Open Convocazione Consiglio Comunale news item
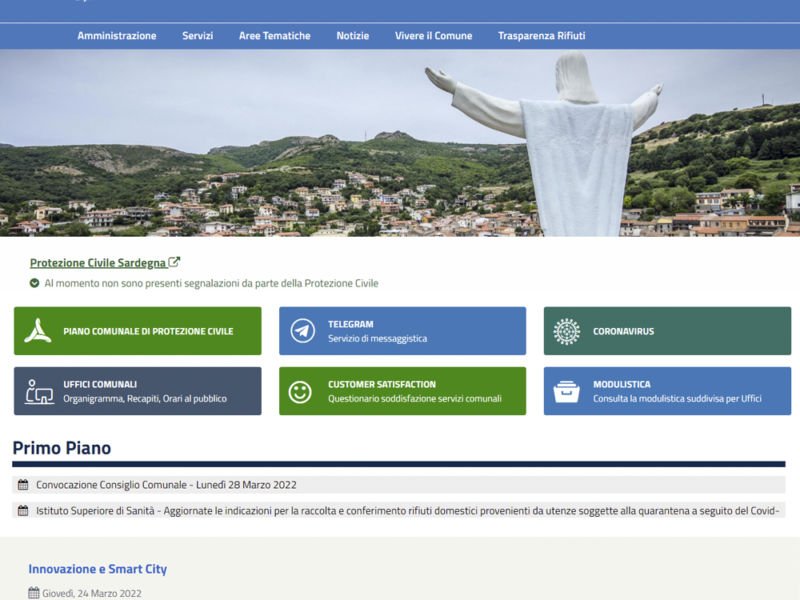The image size is (800, 600). tap(398, 485)
